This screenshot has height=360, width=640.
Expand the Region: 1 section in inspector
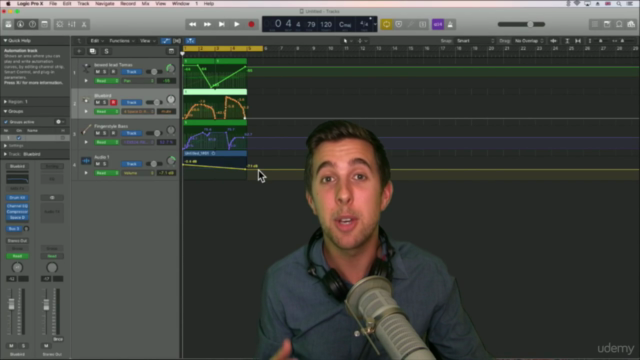5,102
